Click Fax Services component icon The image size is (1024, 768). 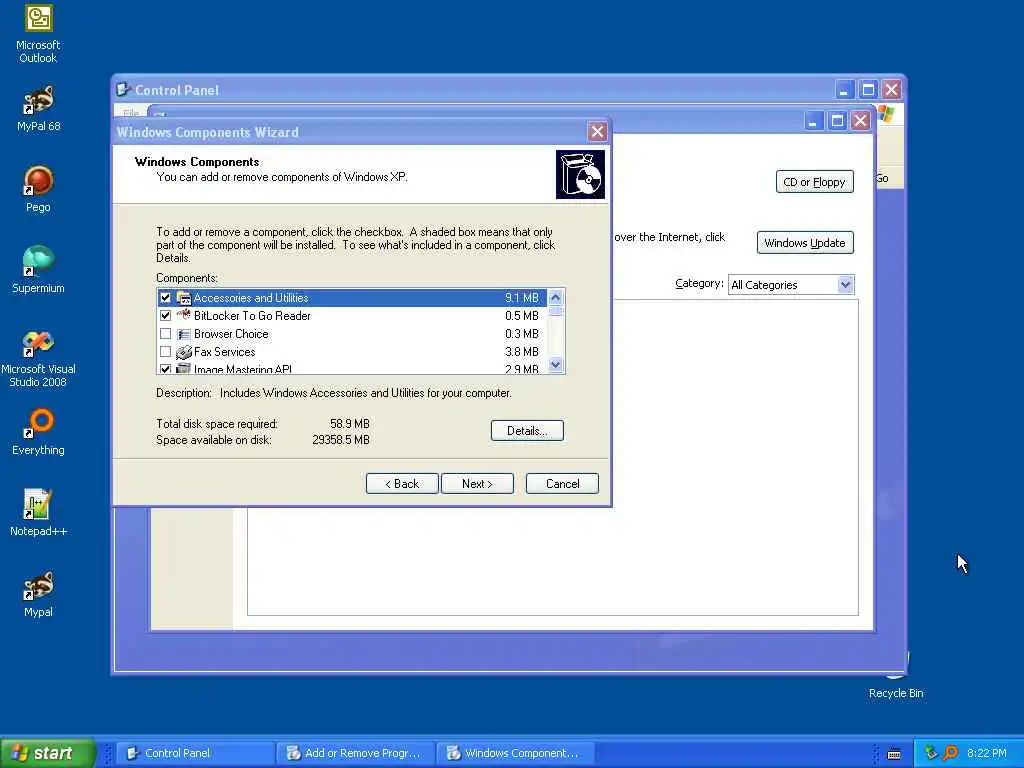point(184,352)
